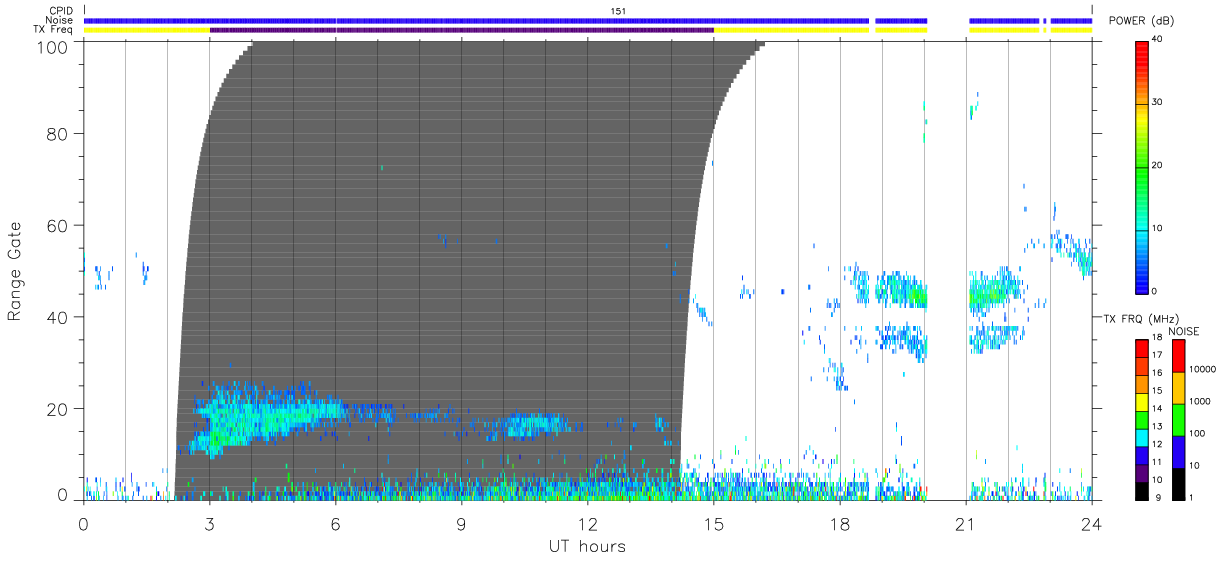
Task: Click the TX FRQ (MHz) colorbar
Action: pos(1142,418)
